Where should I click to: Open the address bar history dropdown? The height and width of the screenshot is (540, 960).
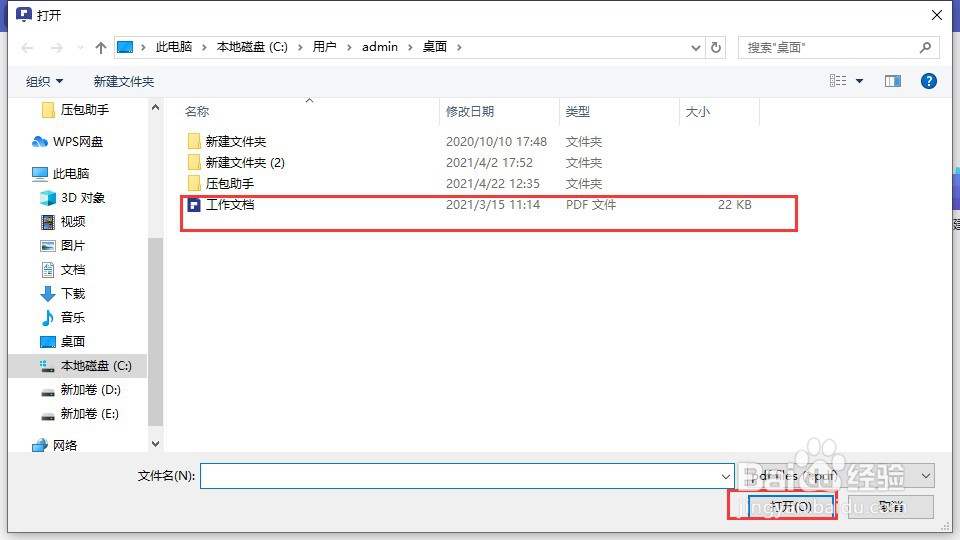696,48
